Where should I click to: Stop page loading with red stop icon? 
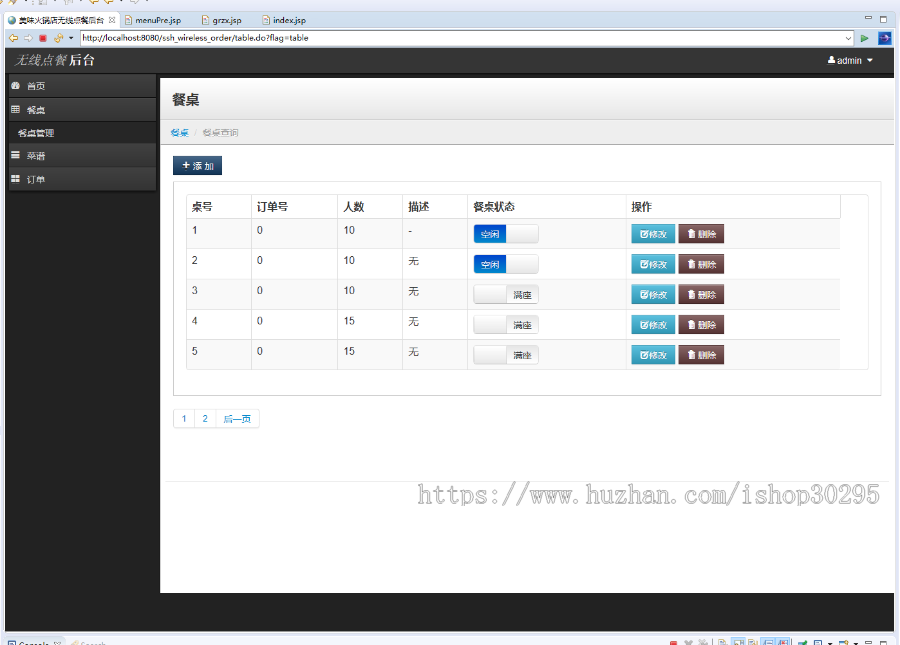(43, 38)
